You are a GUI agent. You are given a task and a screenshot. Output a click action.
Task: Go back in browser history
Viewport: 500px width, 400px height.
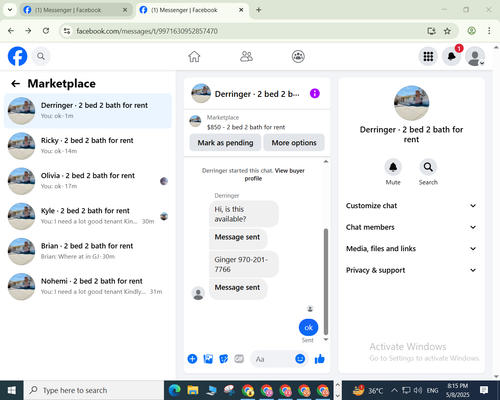click(11, 31)
